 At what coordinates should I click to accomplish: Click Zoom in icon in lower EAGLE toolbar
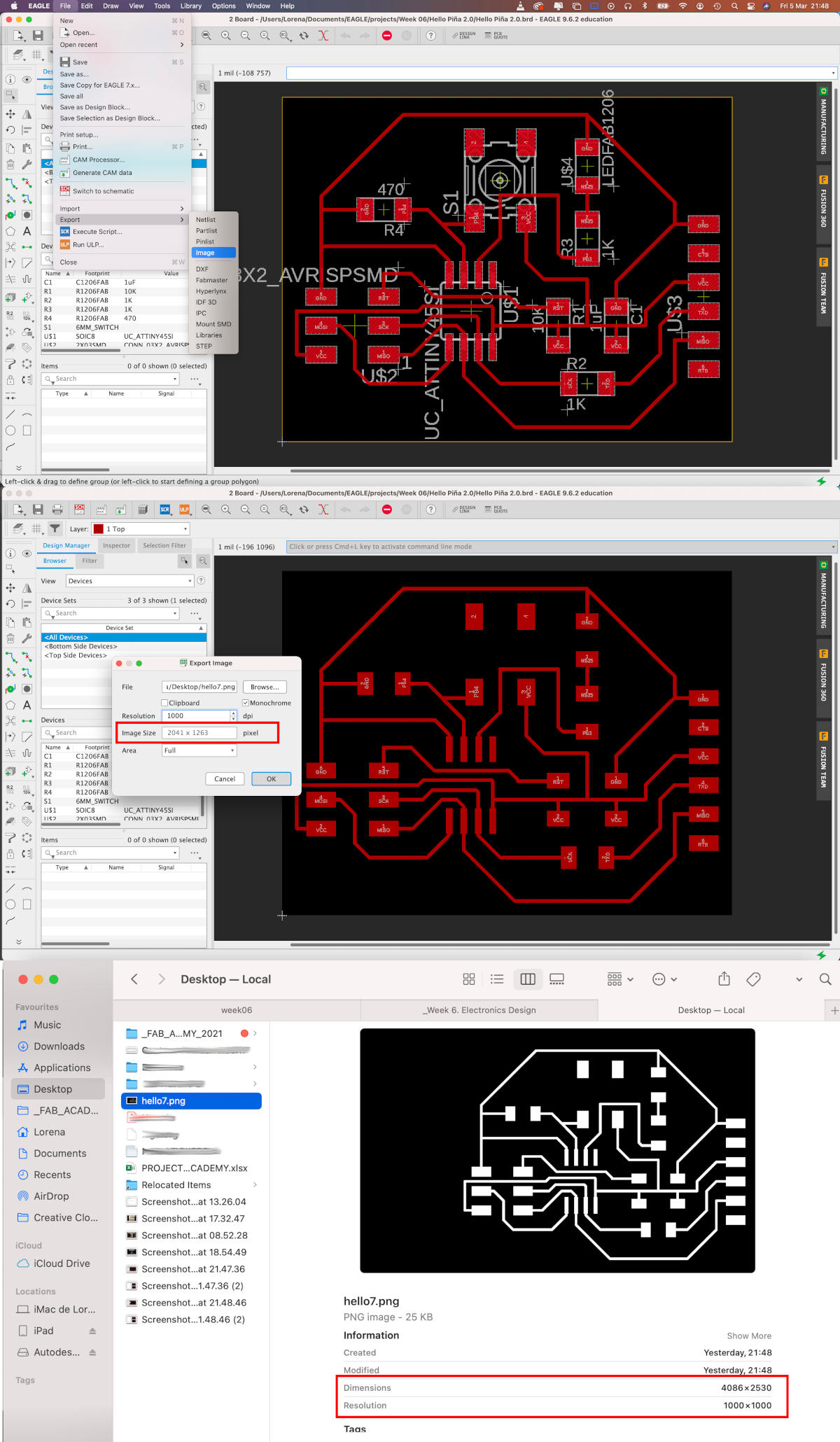(225, 510)
